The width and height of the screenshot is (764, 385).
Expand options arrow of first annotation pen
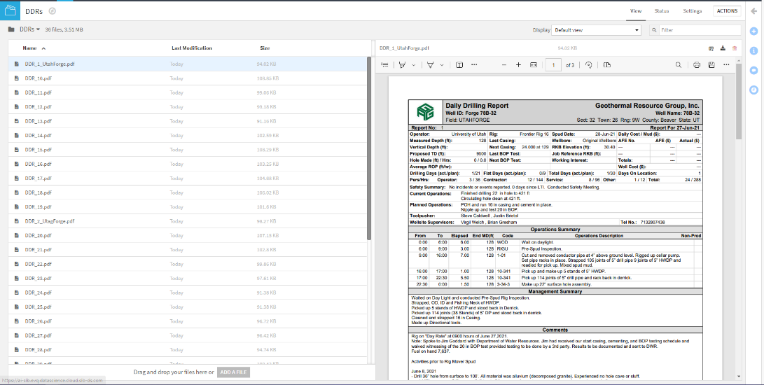(414, 65)
